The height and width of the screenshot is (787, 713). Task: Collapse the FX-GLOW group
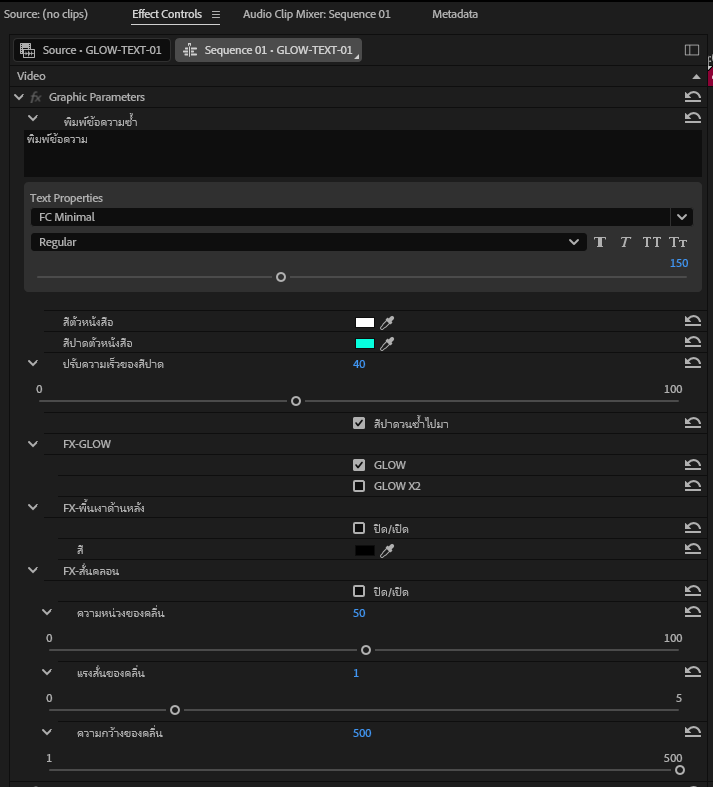(x=33, y=444)
